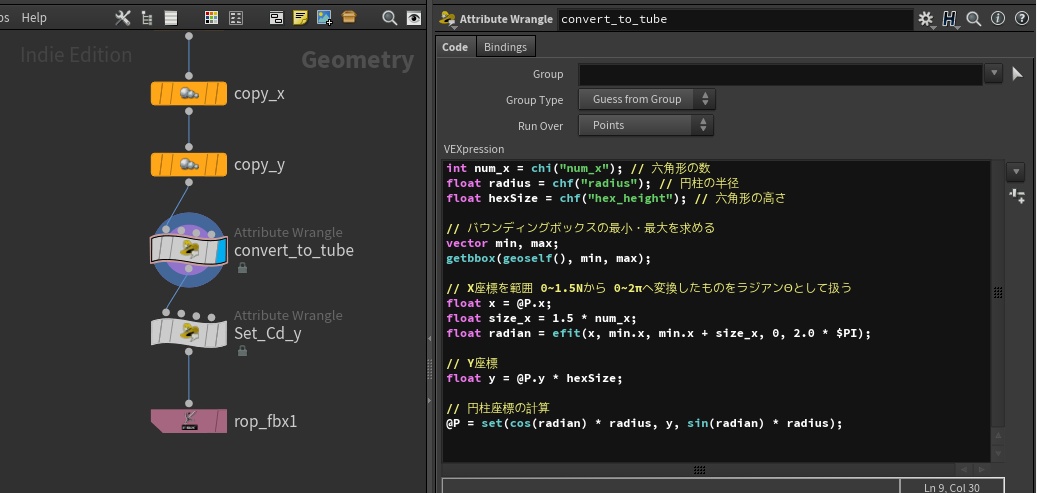Select the convert_to_tube node icon
This screenshot has height=493, width=1037.
pyautogui.click(x=188, y=249)
